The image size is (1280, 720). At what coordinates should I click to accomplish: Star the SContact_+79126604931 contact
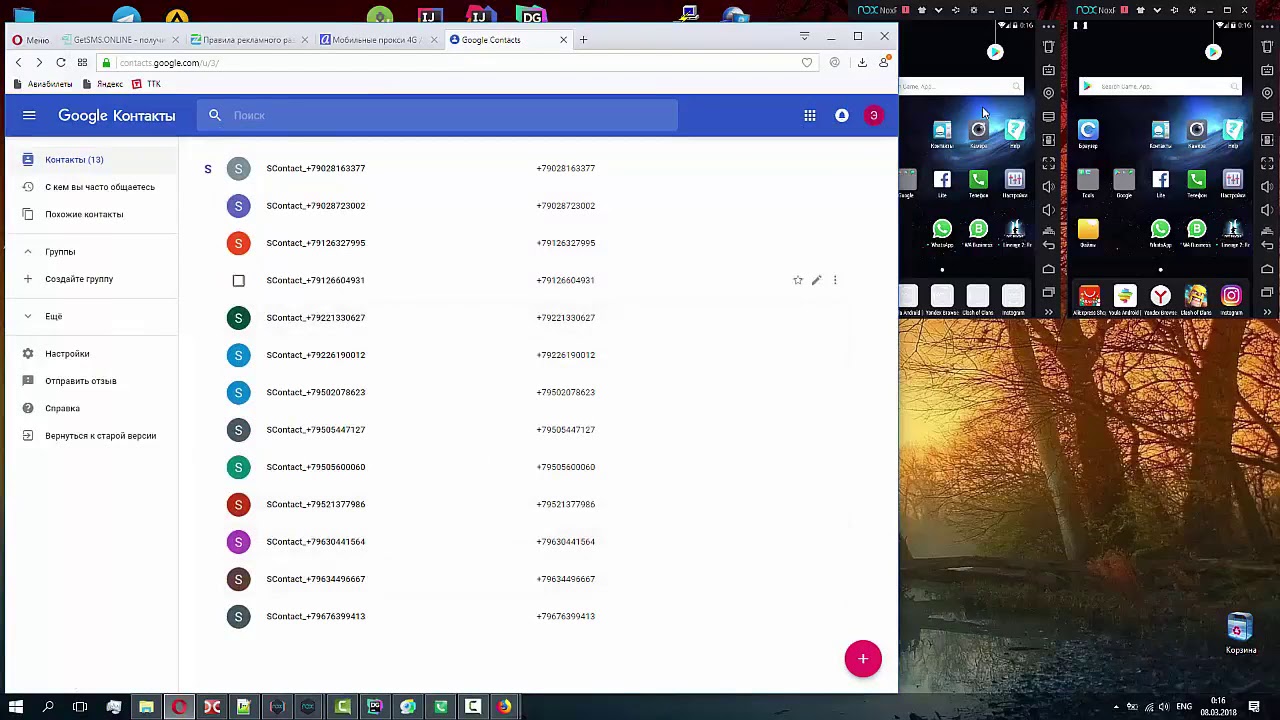(x=798, y=281)
